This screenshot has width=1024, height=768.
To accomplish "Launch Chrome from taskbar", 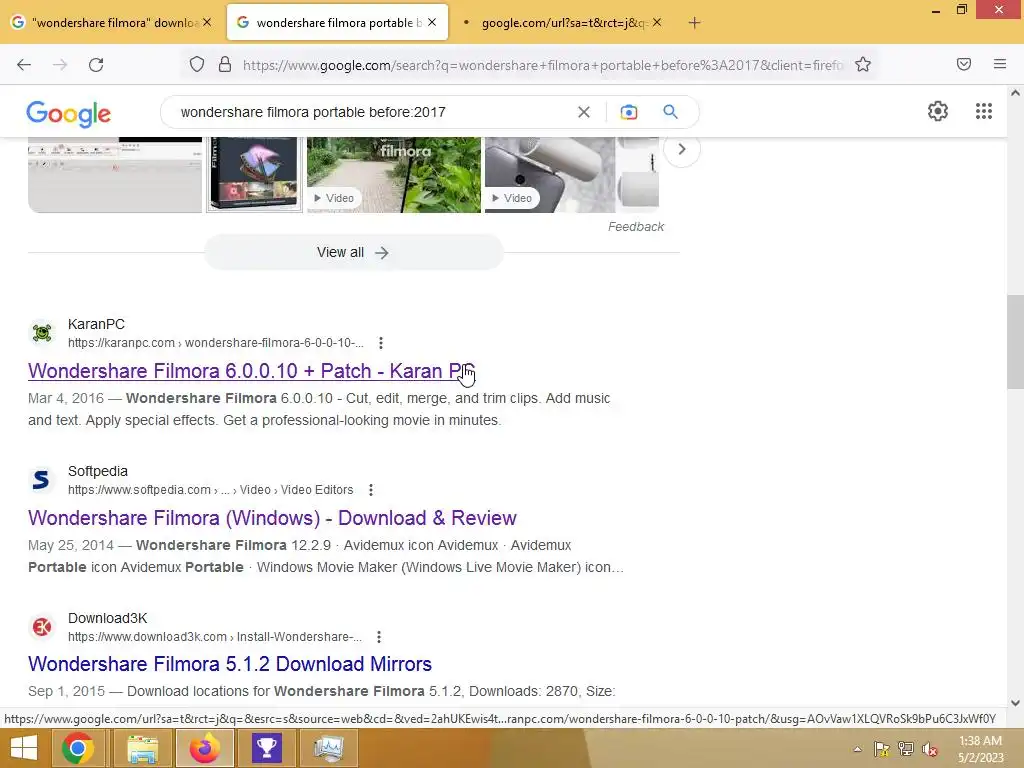I will click(77, 748).
